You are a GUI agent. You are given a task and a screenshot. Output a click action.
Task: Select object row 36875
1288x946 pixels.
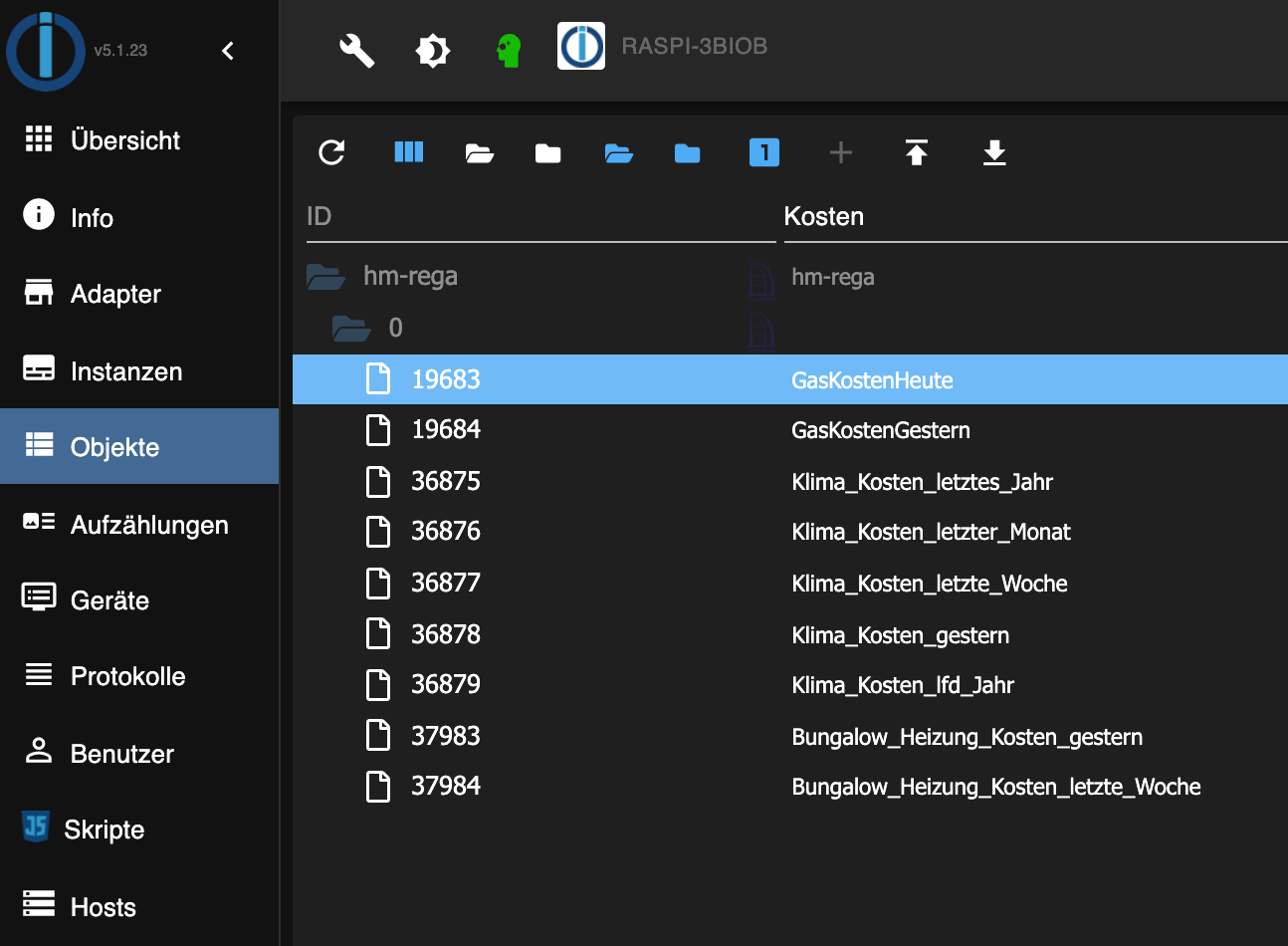[x=790, y=482]
